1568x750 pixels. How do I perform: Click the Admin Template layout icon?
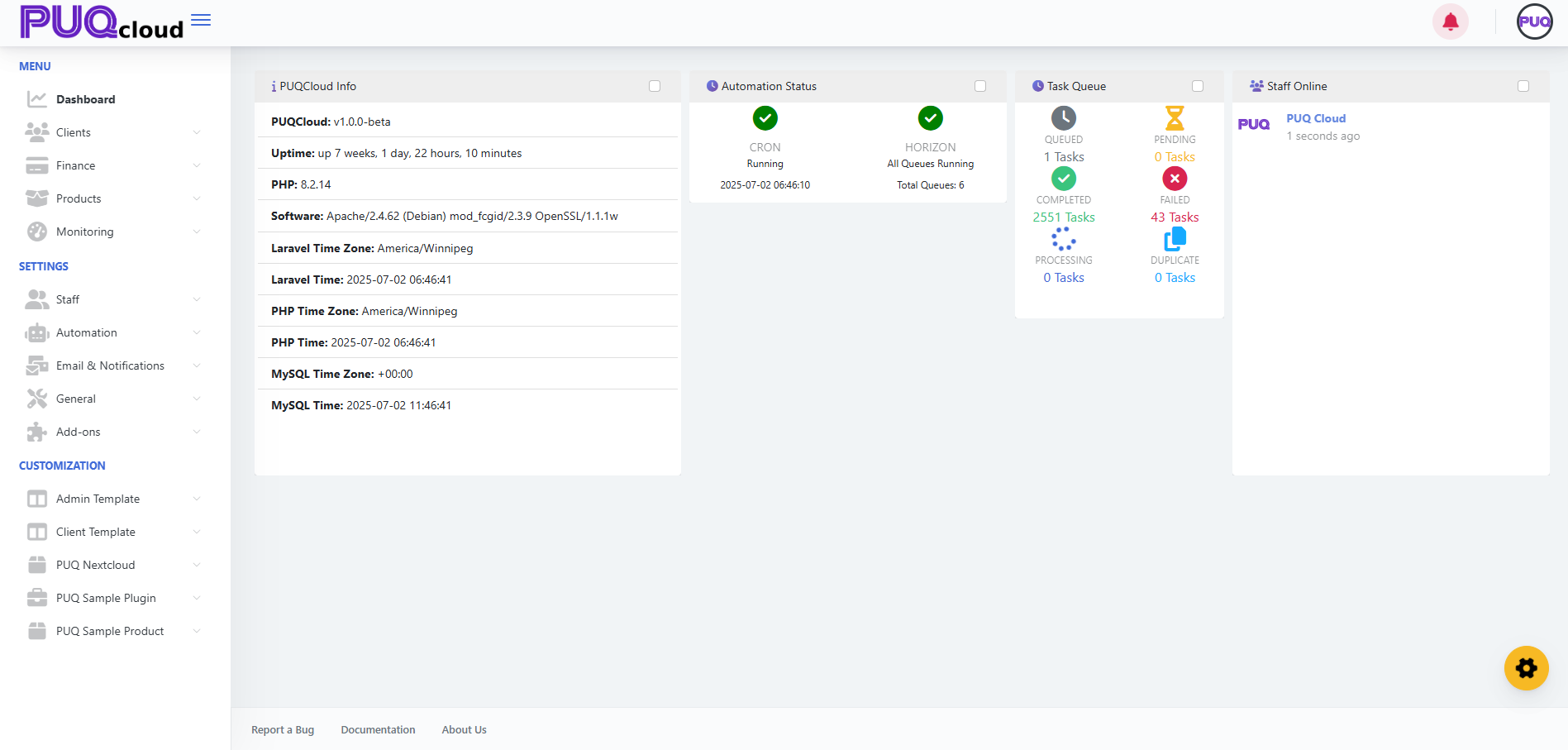point(37,499)
